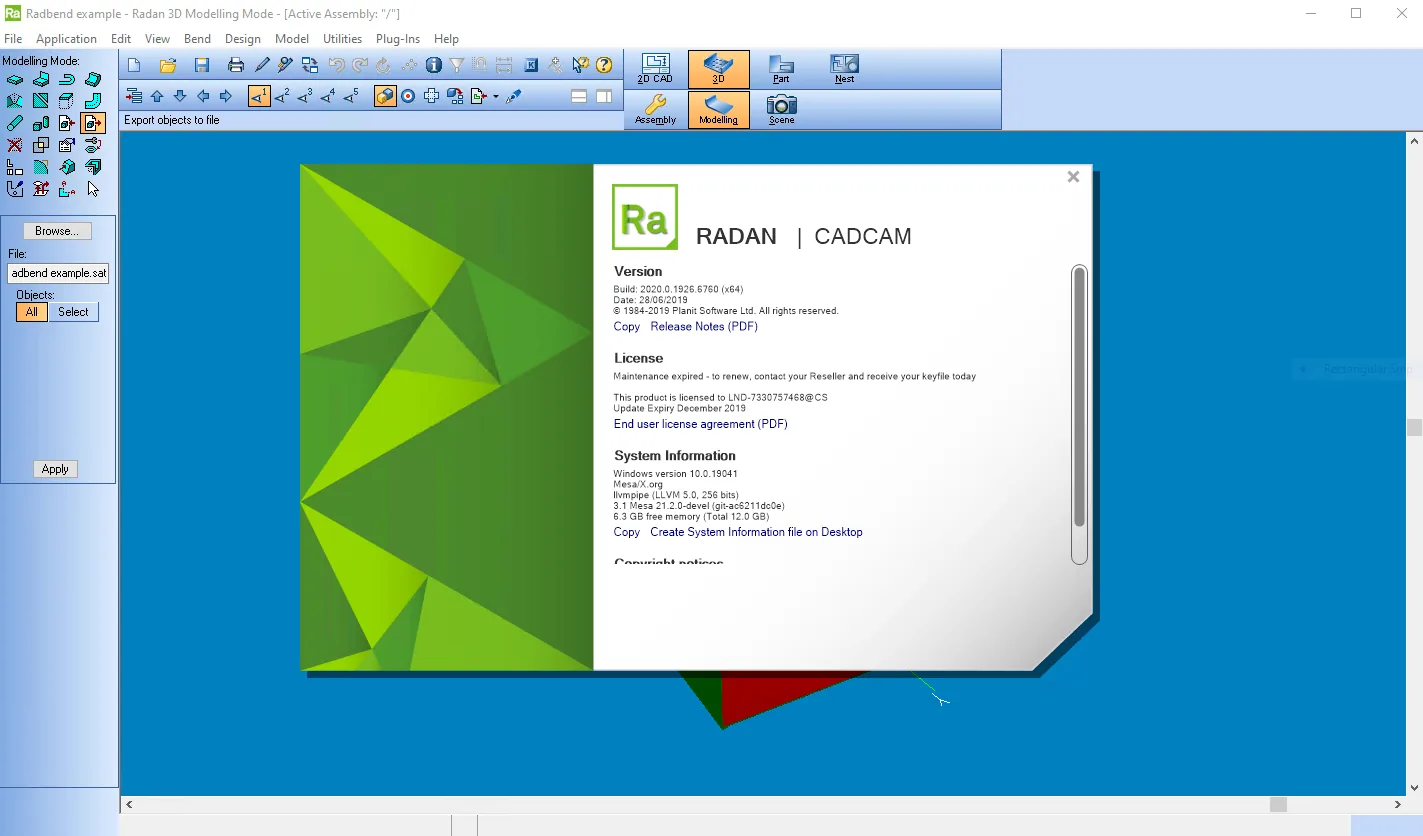The height and width of the screenshot is (836, 1423).
Task: Open the Design menu
Action: (243, 39)
